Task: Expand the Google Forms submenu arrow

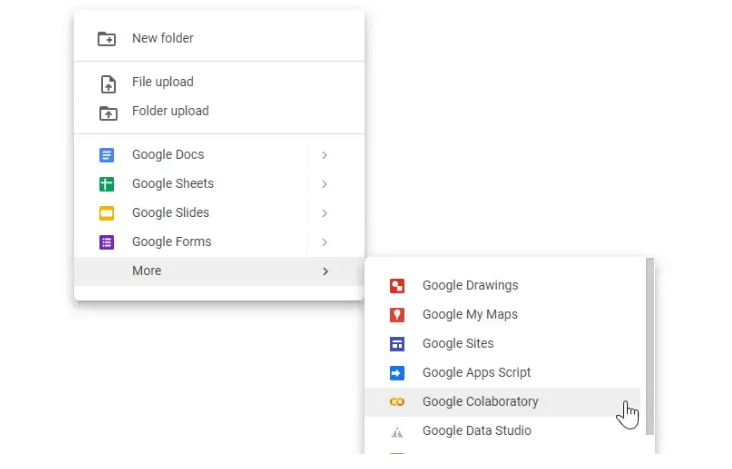Action: (x=324, y=242)
